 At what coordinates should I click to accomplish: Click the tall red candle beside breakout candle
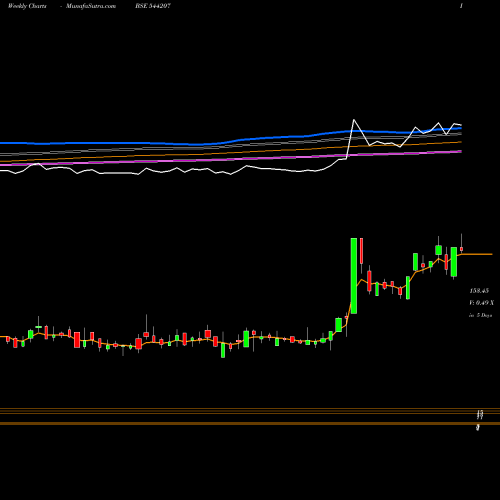pyautogui.click(x=361, y=251)
